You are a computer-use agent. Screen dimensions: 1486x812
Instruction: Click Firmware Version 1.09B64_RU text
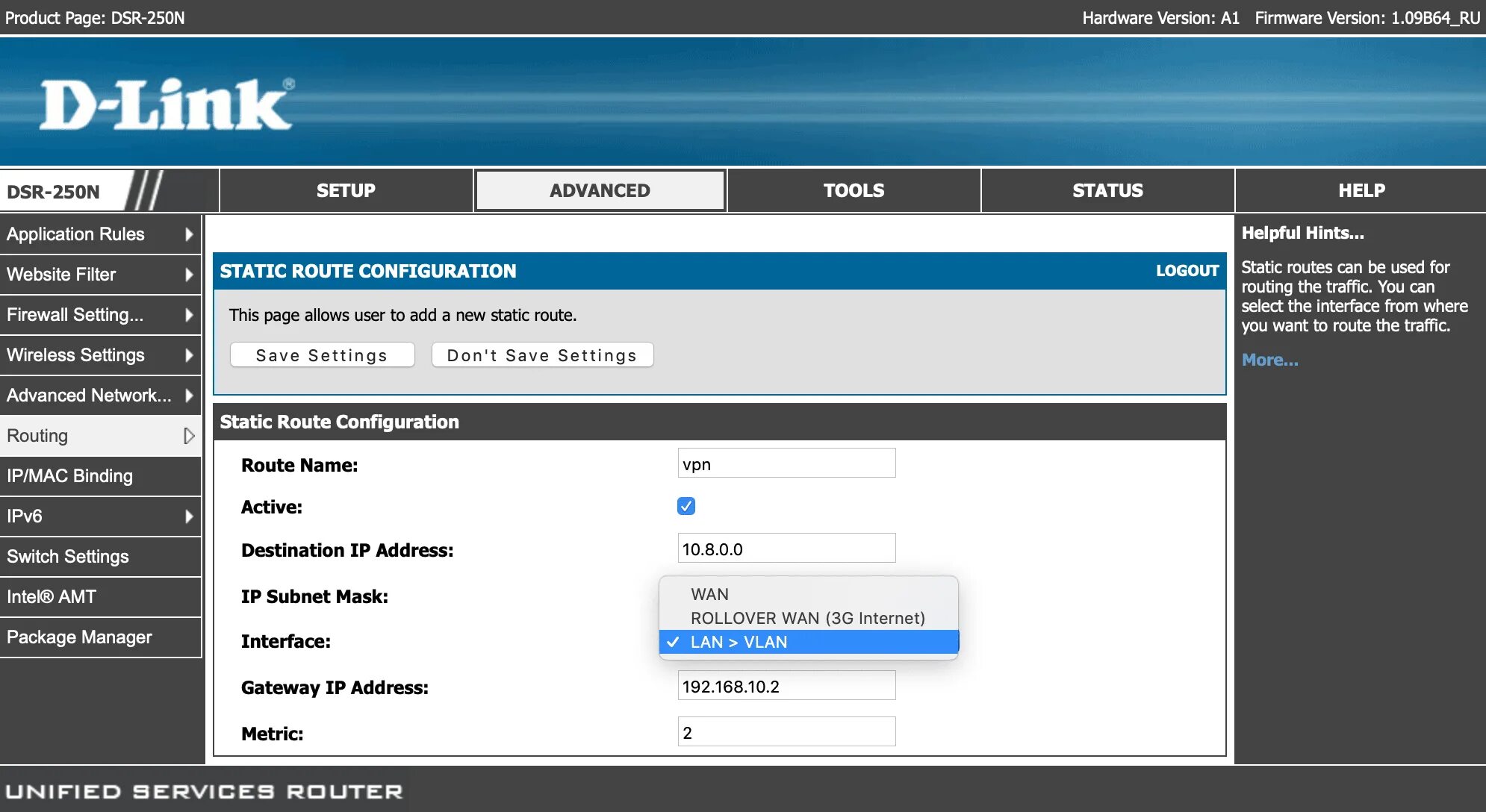1367,18
